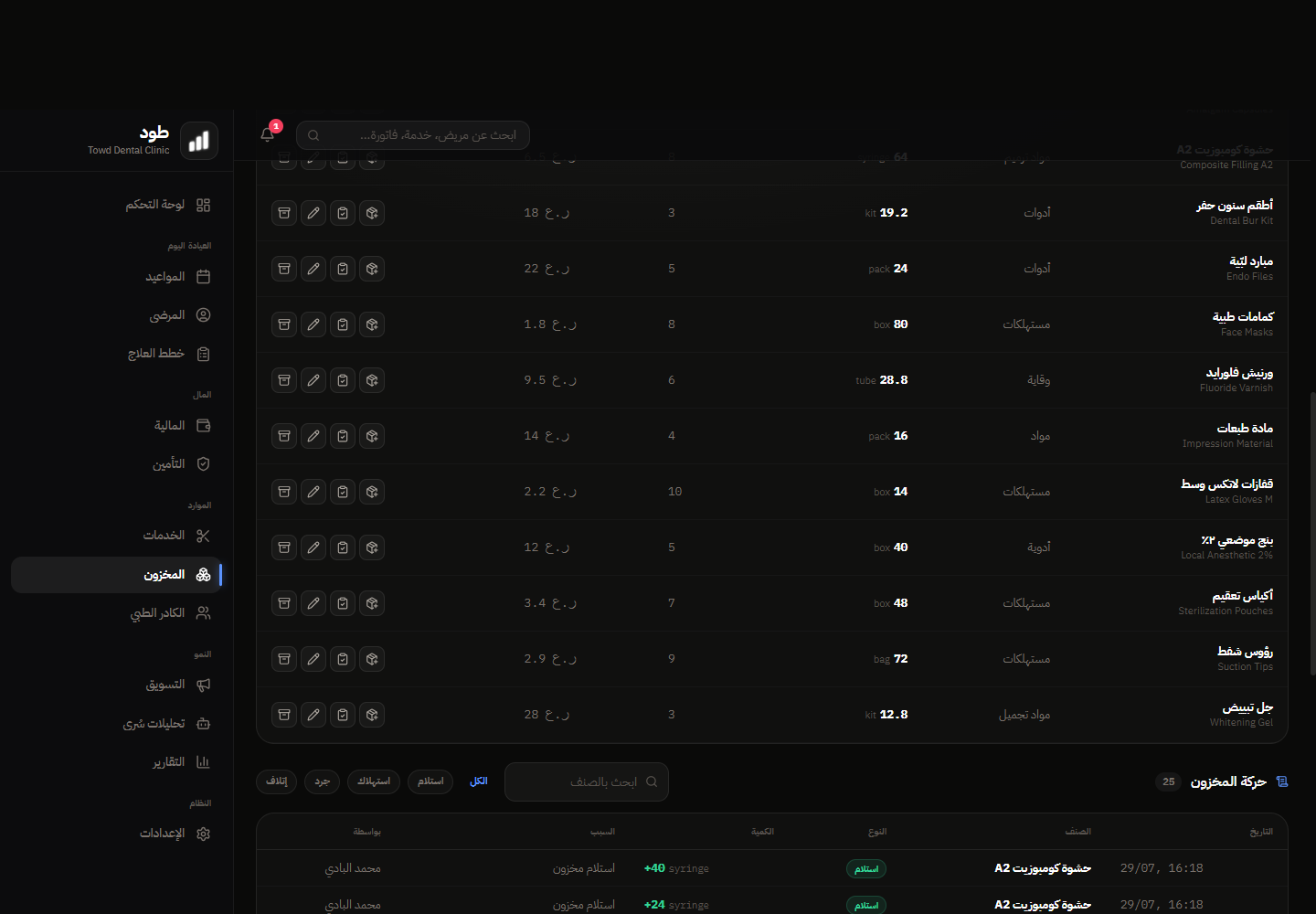
Task: Open stock count for Impression Material
Action: pyautogui.click(x=343, y=436)
